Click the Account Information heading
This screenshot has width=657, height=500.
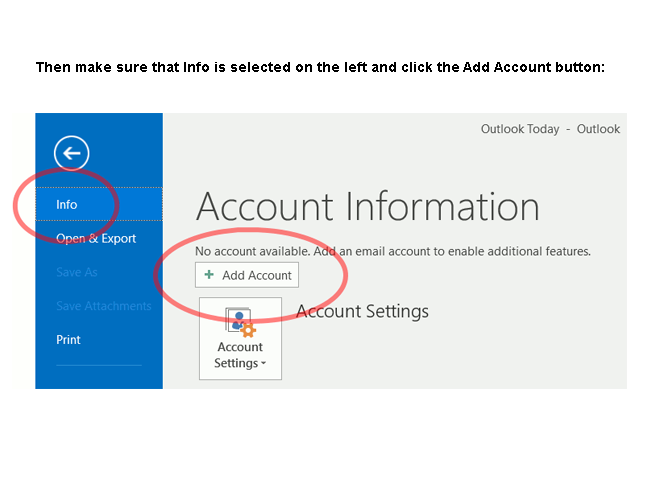pyautogui.click(x=368, y=207)
